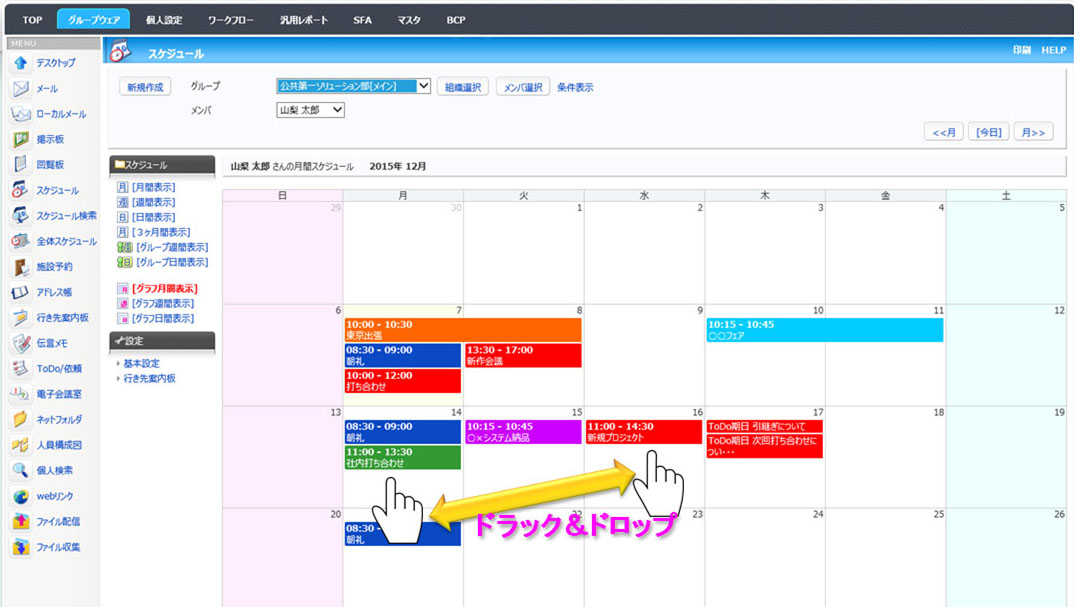1074x607 pixels.
Task: Open the SFA tab
Action: 362,20
